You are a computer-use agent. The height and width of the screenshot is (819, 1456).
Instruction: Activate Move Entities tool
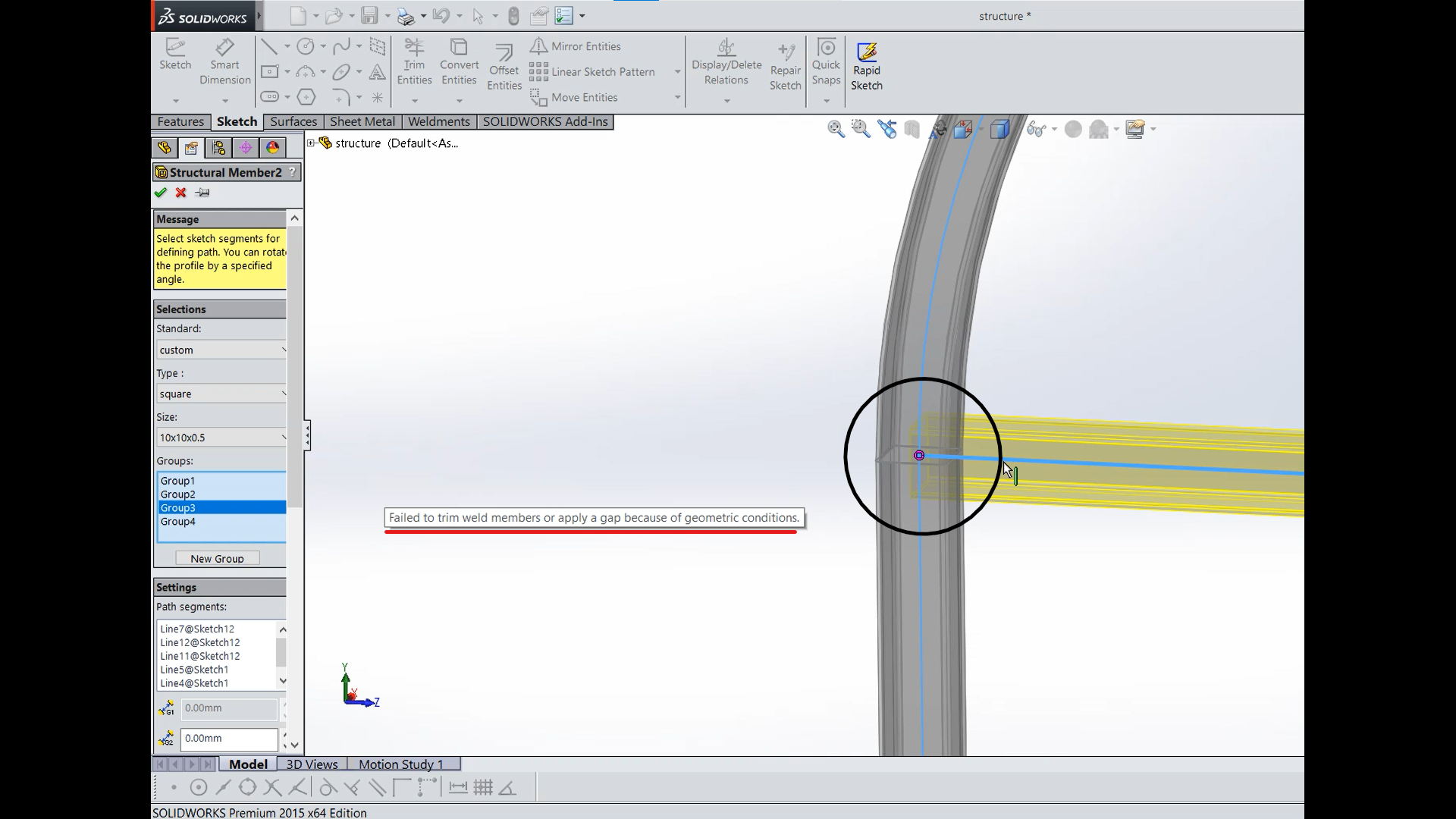[573, 97]
